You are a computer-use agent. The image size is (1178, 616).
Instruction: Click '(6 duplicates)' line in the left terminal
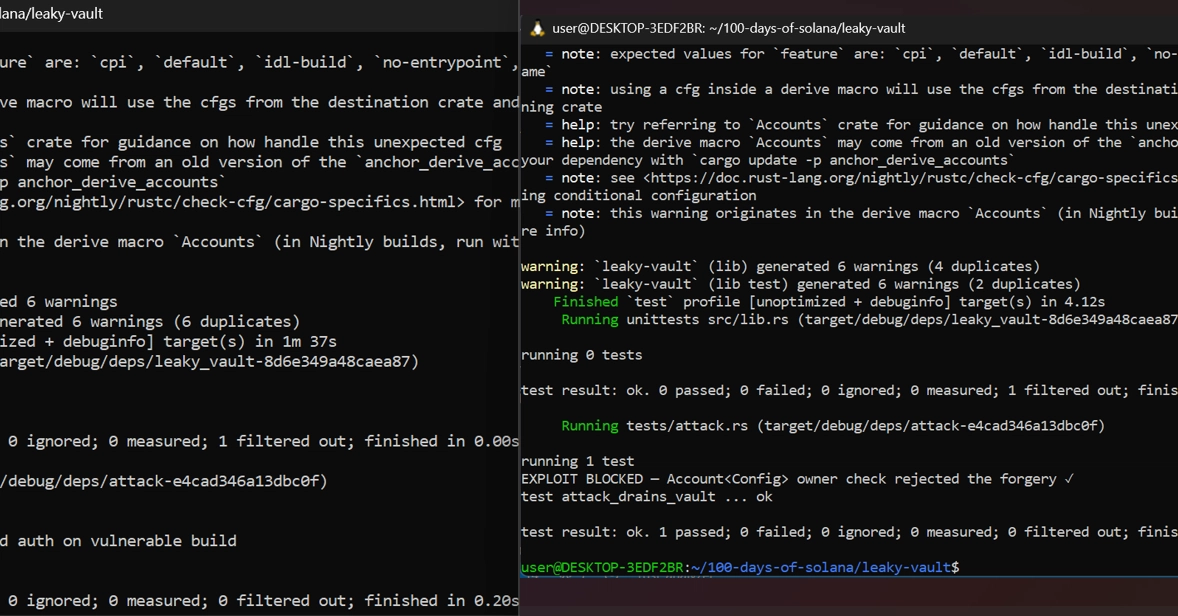click(x=150, y=322)
